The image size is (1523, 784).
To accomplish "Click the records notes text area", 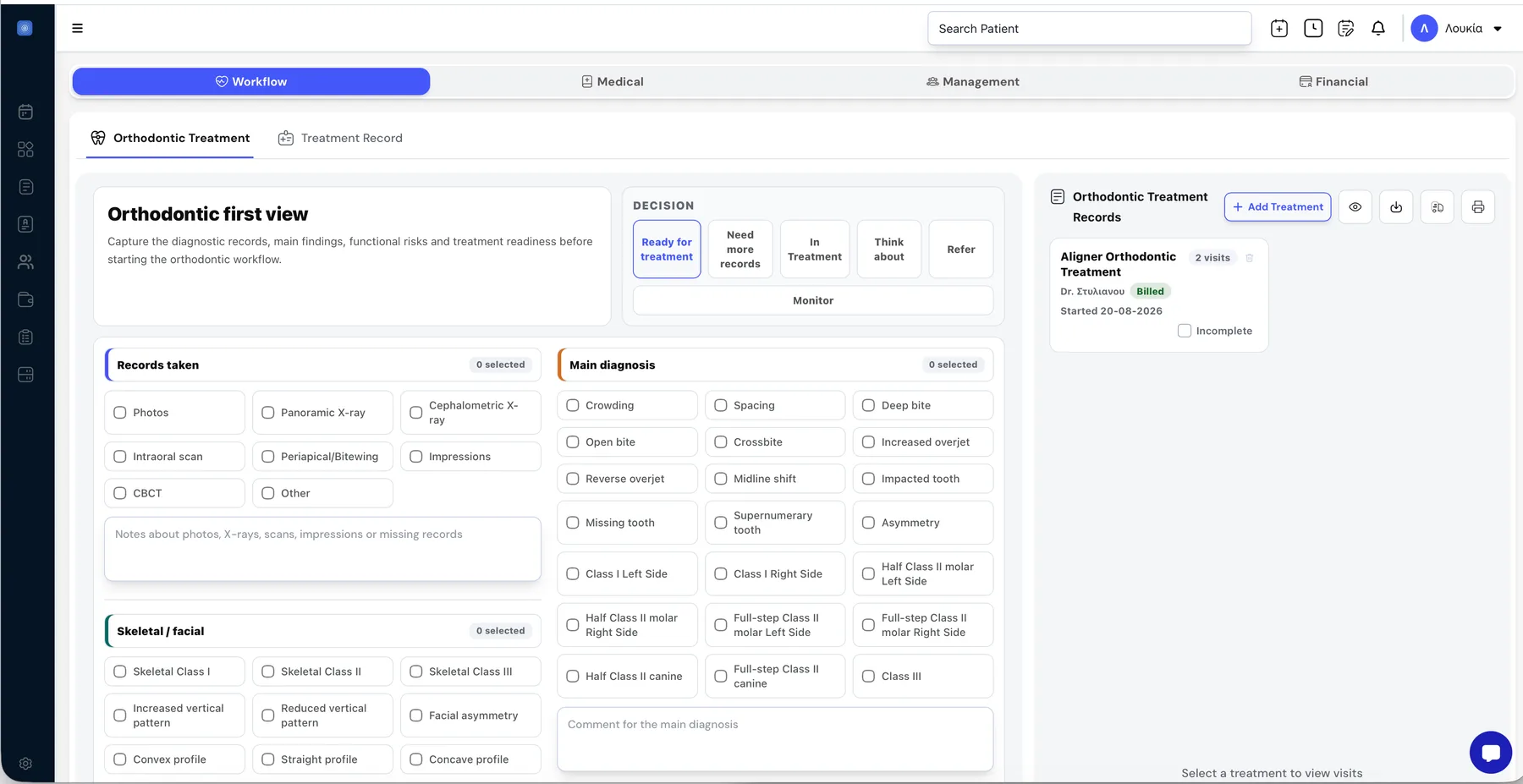I will tap(322, 549).
